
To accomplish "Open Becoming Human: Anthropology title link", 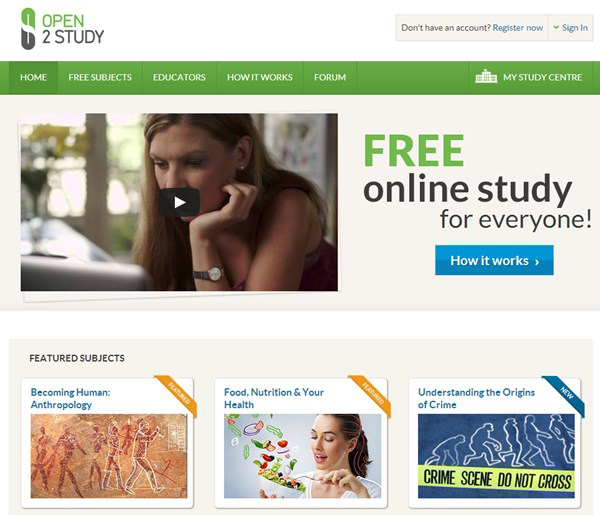I will click(70, 398).
